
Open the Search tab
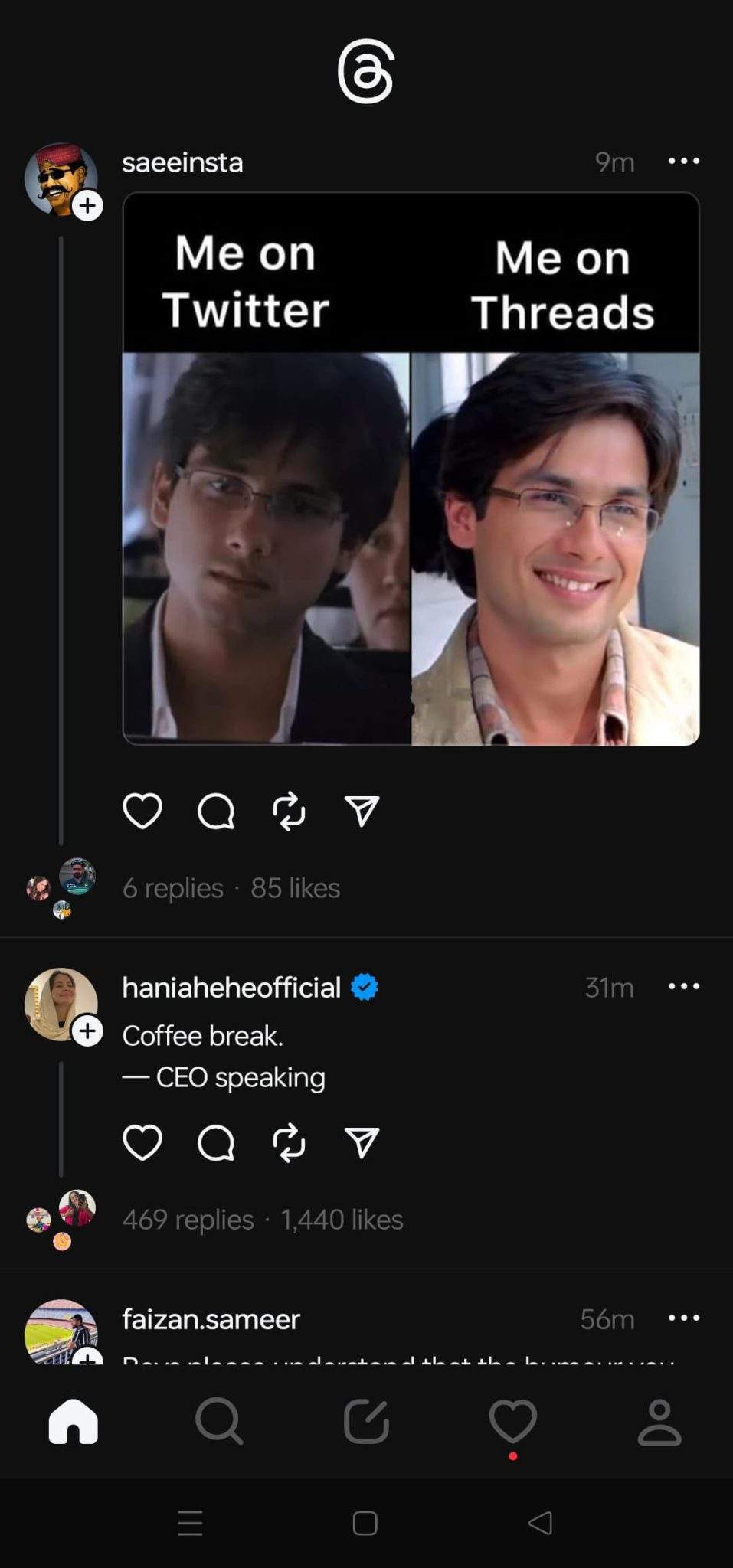219,1422
